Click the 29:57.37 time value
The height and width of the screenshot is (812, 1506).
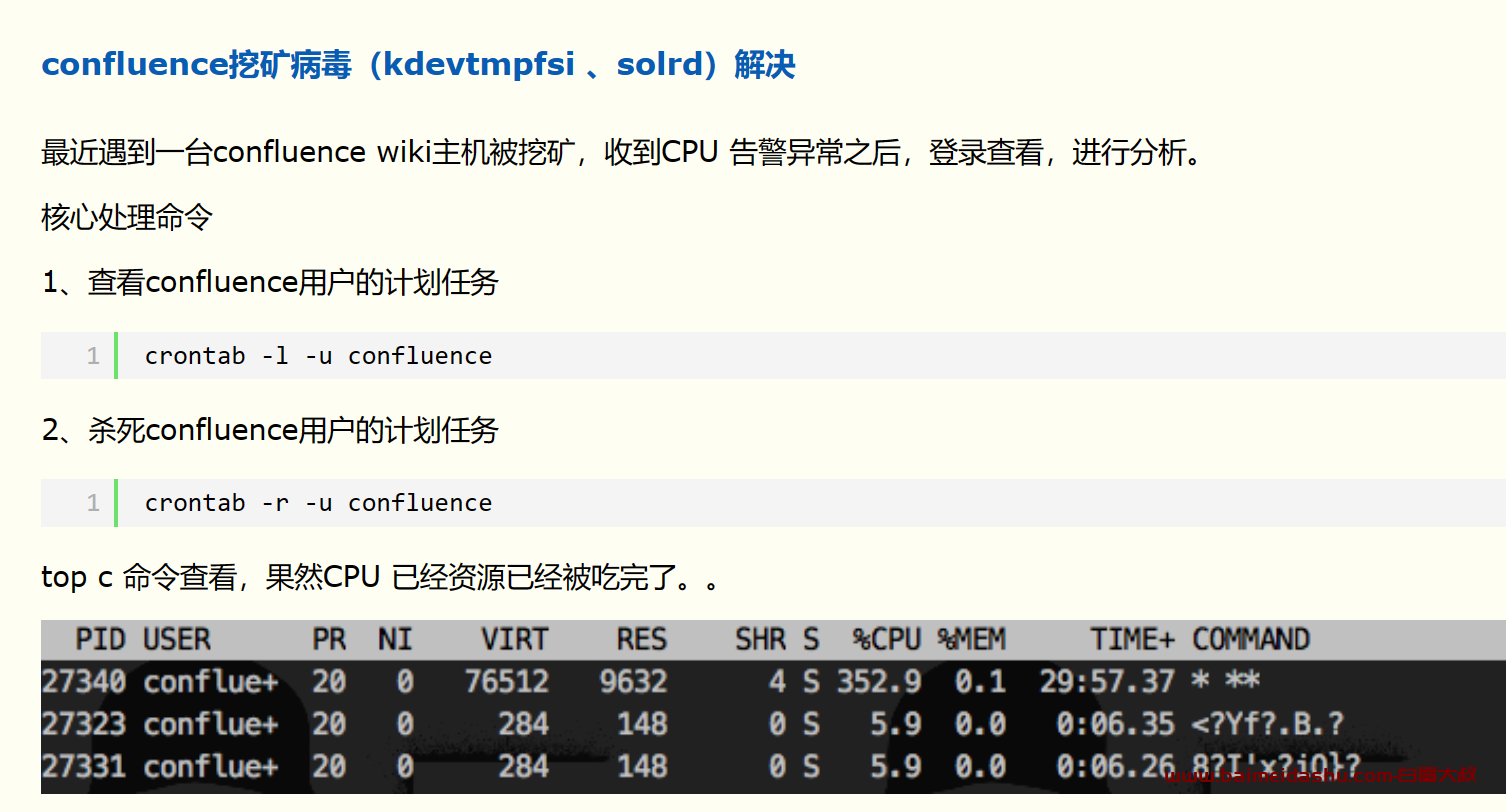tap(1107, 682)
